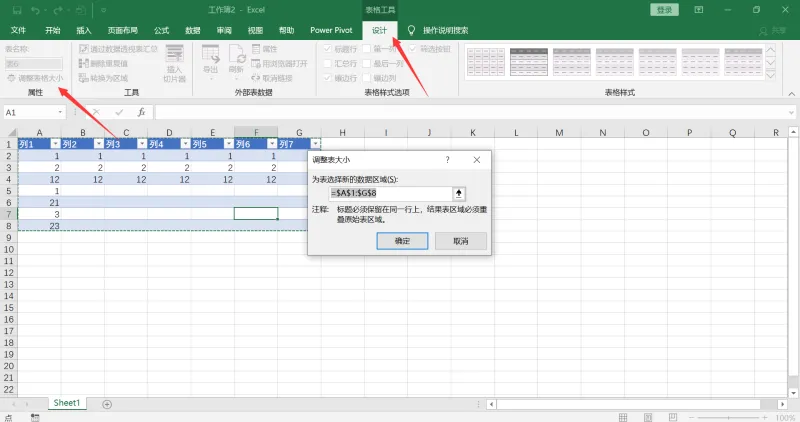Click 通过数据透视表汇总 pivot summarize icon

point(84,49)
